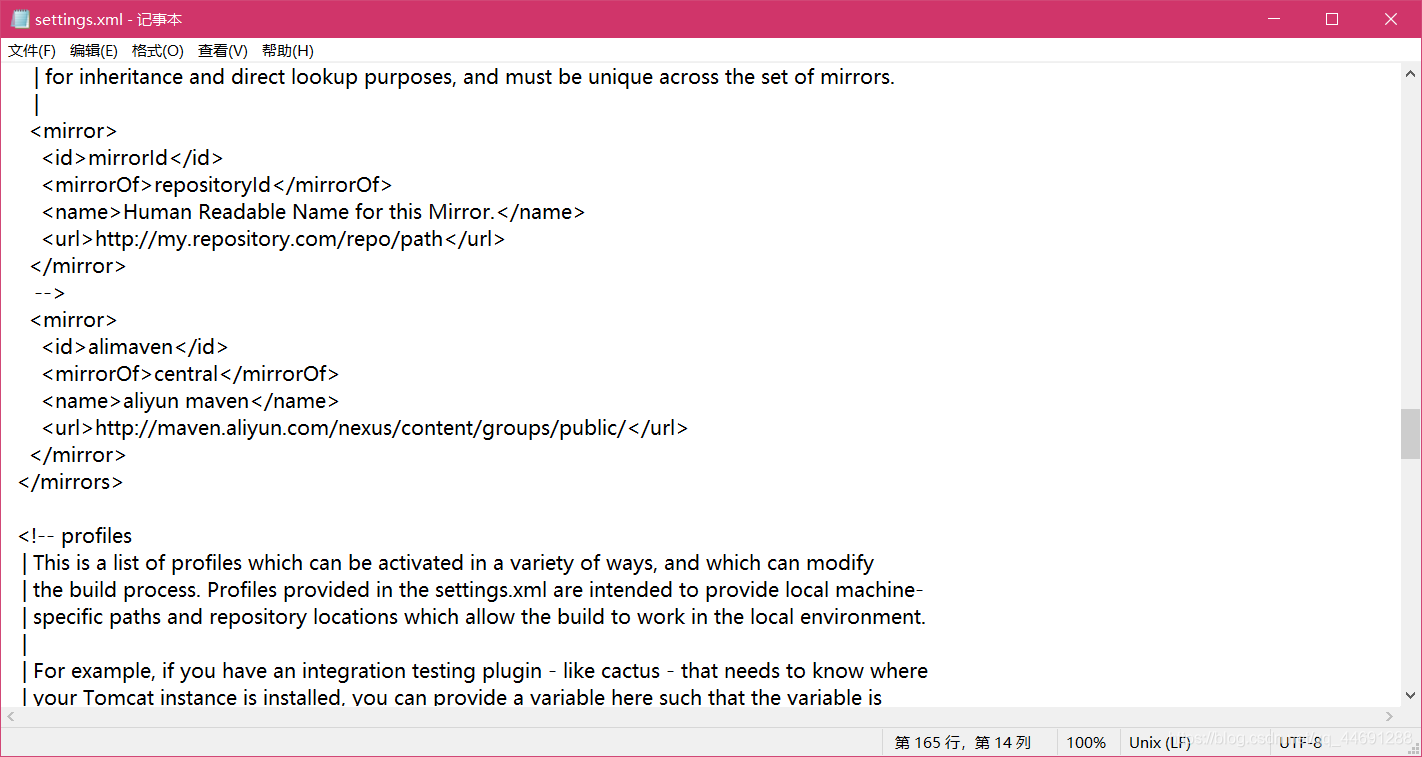Screen dimensions: 1422x757
Task: Click the vertical scrollbar down arrow
Action: click(1410, 695)
